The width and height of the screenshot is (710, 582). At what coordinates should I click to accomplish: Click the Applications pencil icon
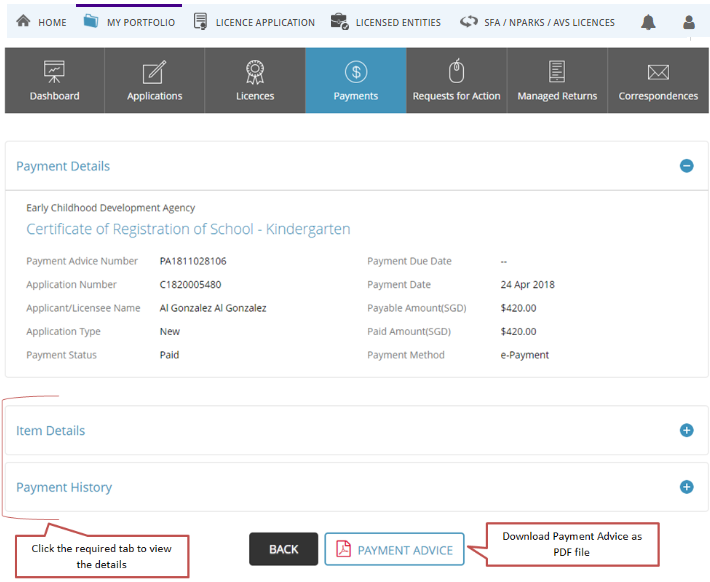[x=154, y=71]
